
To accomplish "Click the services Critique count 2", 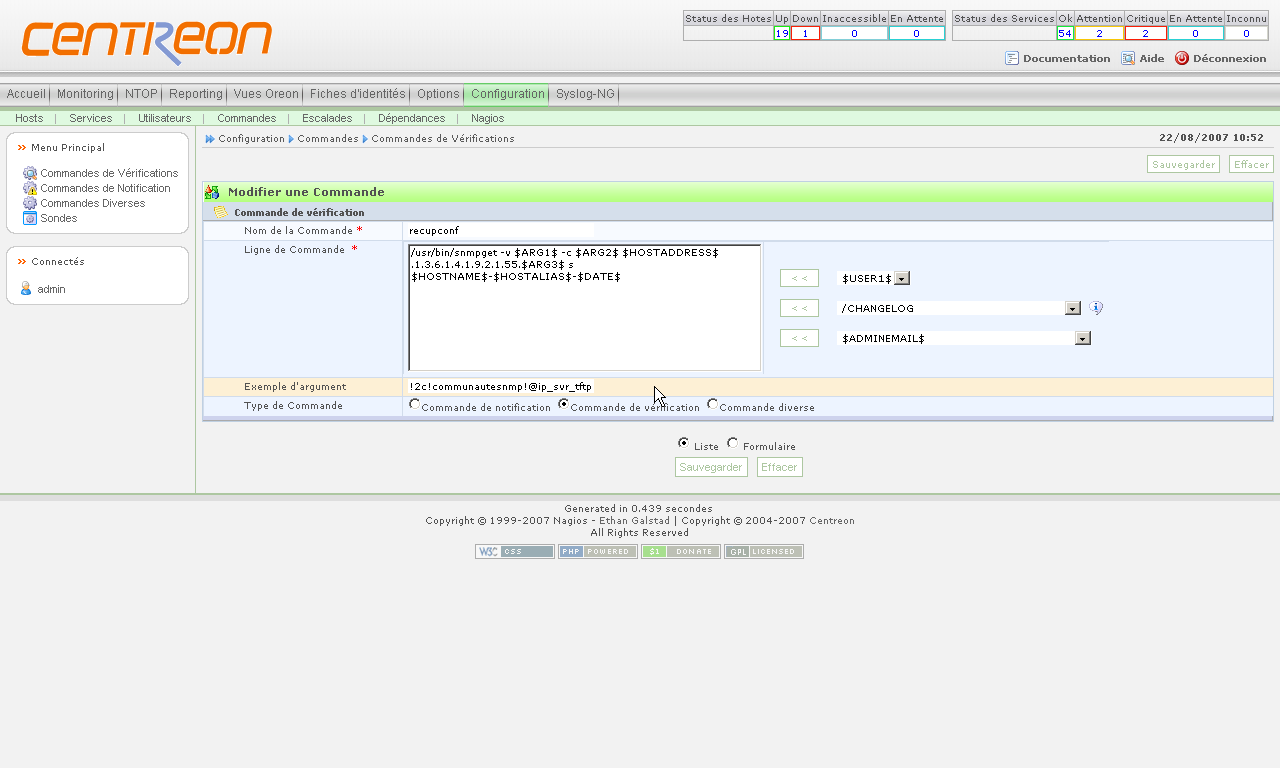I will point(1145,33).
